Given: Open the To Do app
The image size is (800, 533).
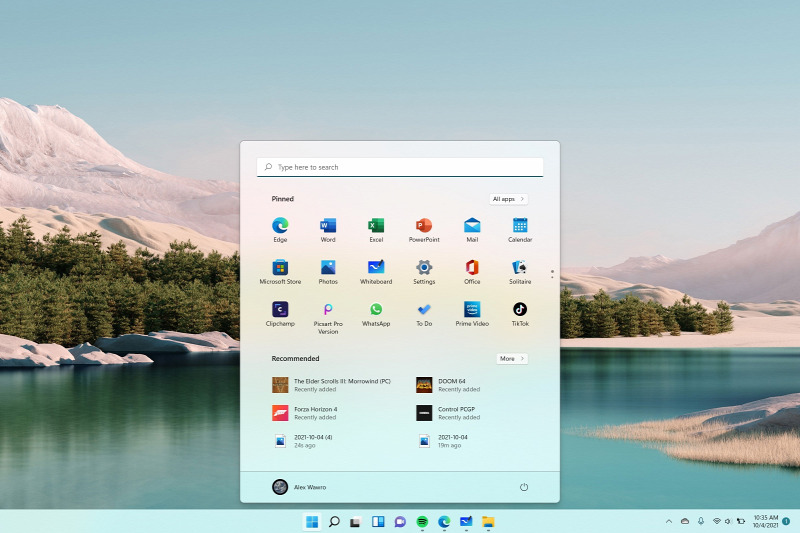Looking at the screenshot, I should 424,310.
